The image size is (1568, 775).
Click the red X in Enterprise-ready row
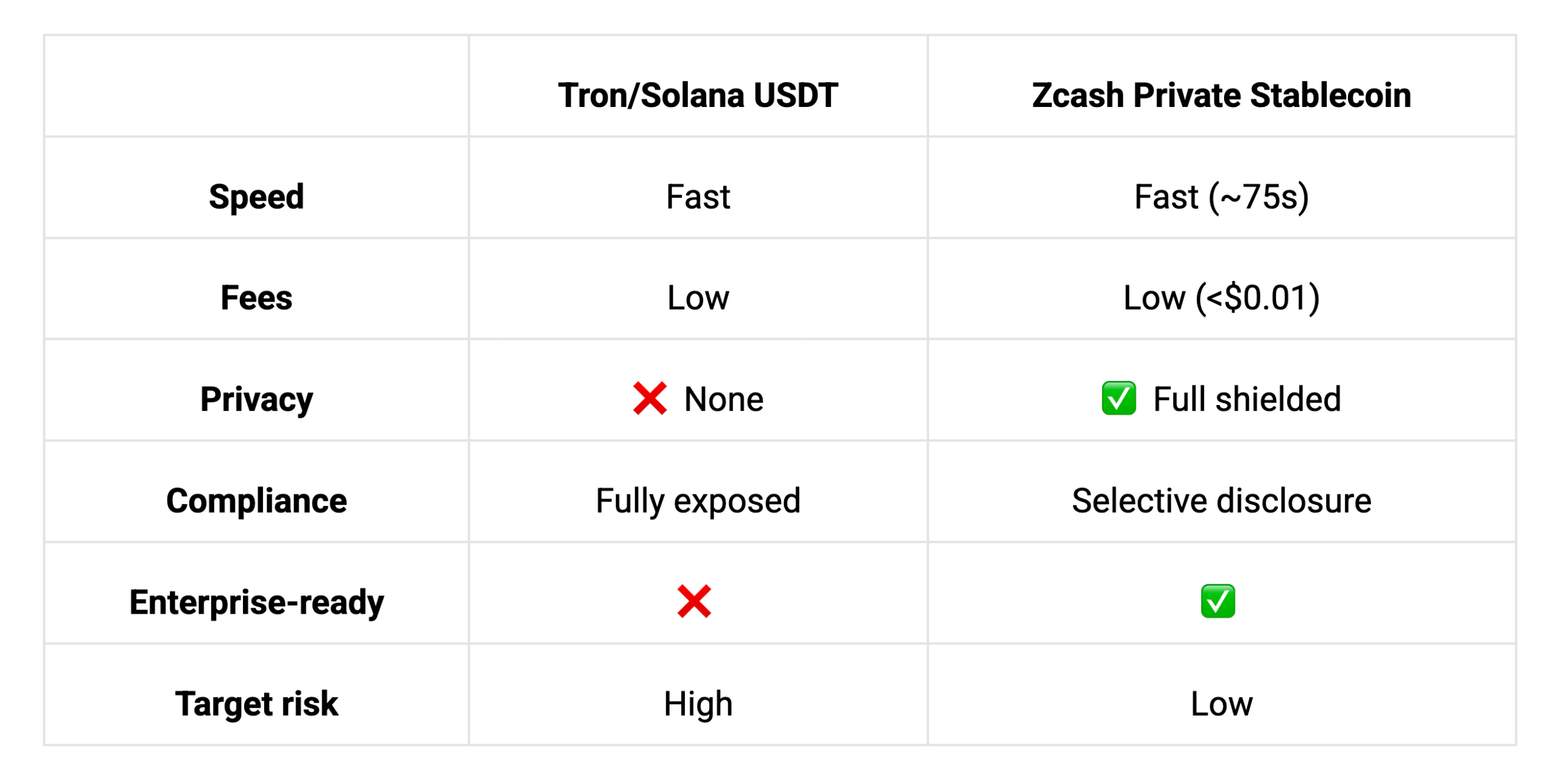point(694,602)
